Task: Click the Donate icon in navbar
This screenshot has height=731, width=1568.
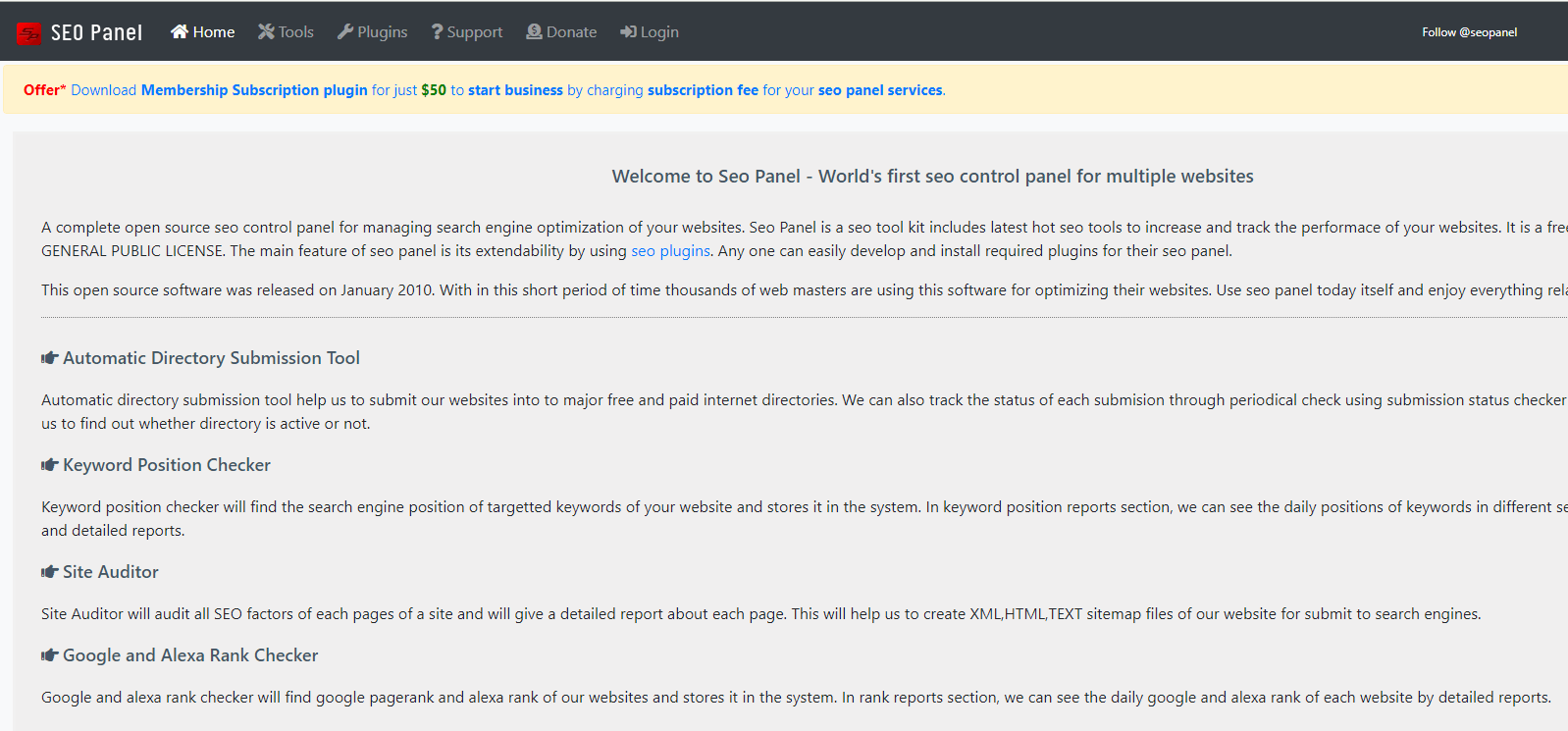Action: [534, 31]
